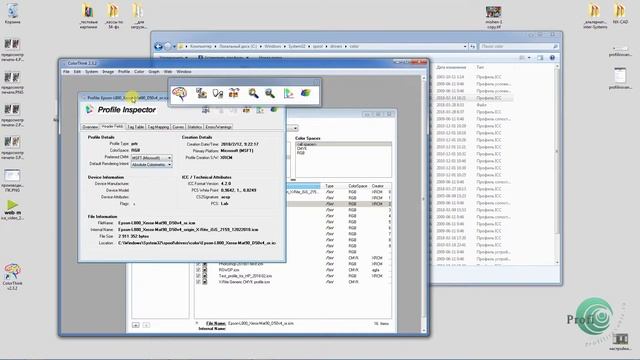Open the Color menu in ColorThink
Screen dimensions: 640x360
pos(139,71)
